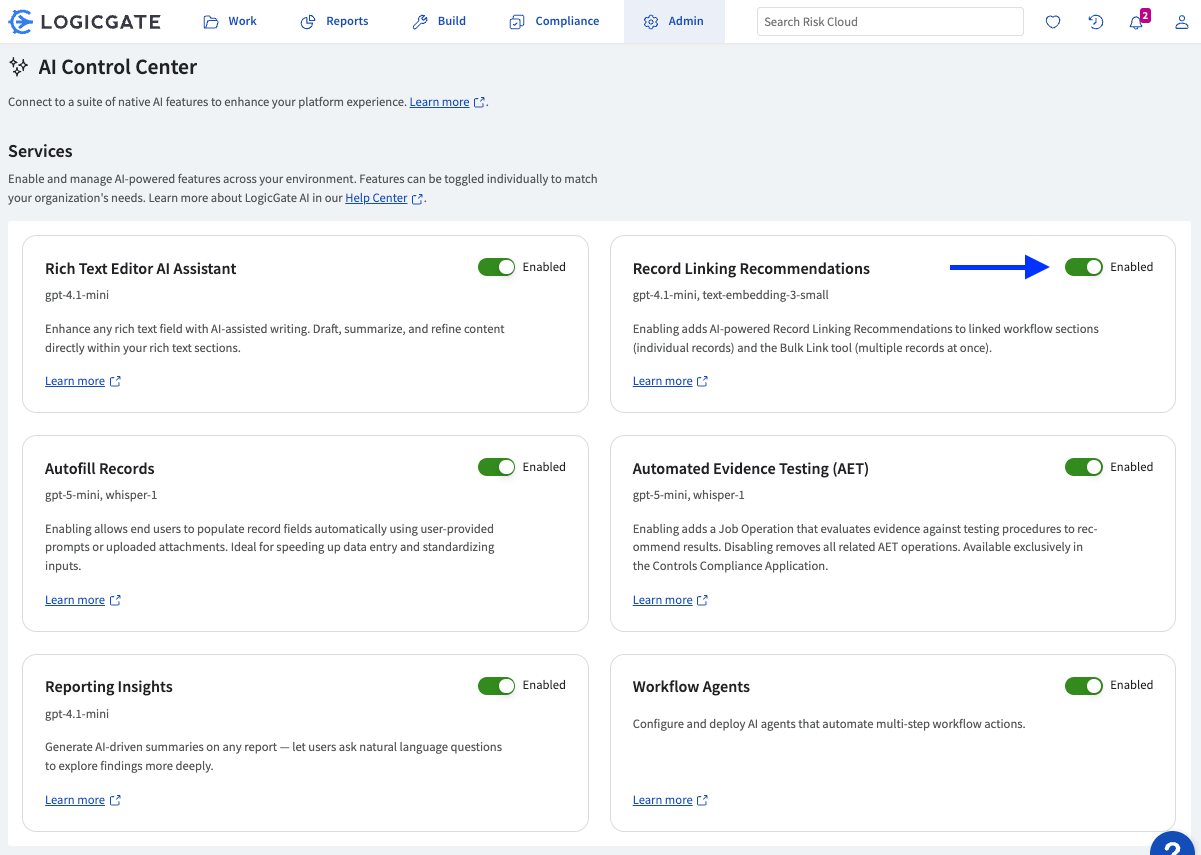Viewport: 1201px width, 855px height.
Task: Click "gpt-4.1-mini, text-embedding-3-small" model text
Action: tap(731, 295)
